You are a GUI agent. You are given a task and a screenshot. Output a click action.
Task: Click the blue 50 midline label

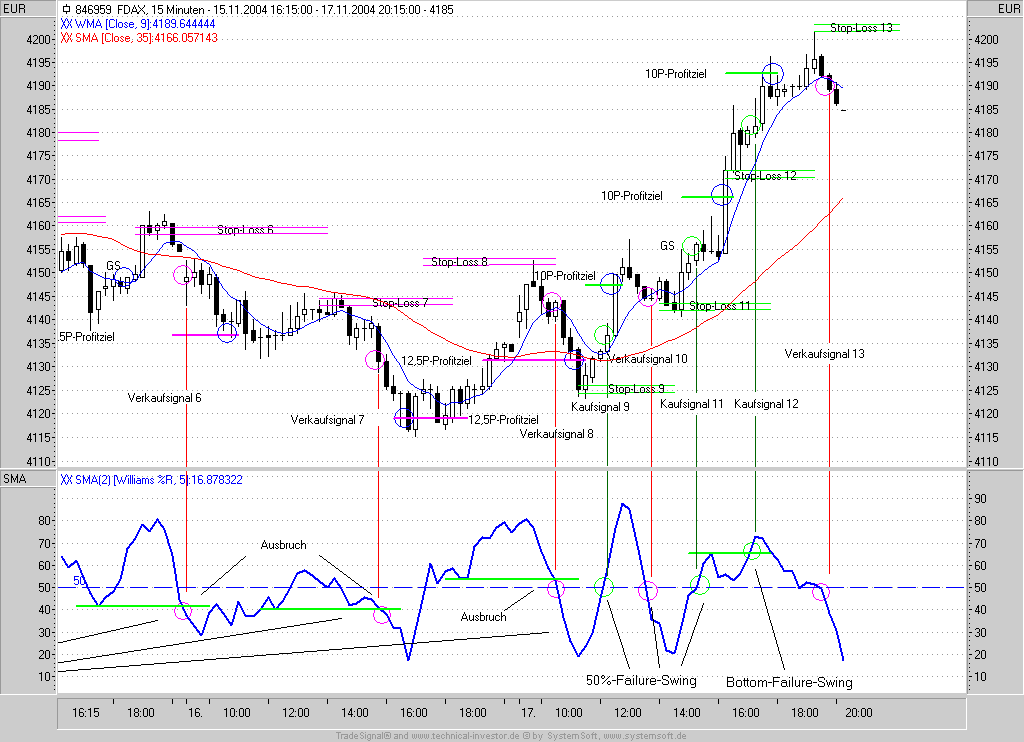point(79,581)
